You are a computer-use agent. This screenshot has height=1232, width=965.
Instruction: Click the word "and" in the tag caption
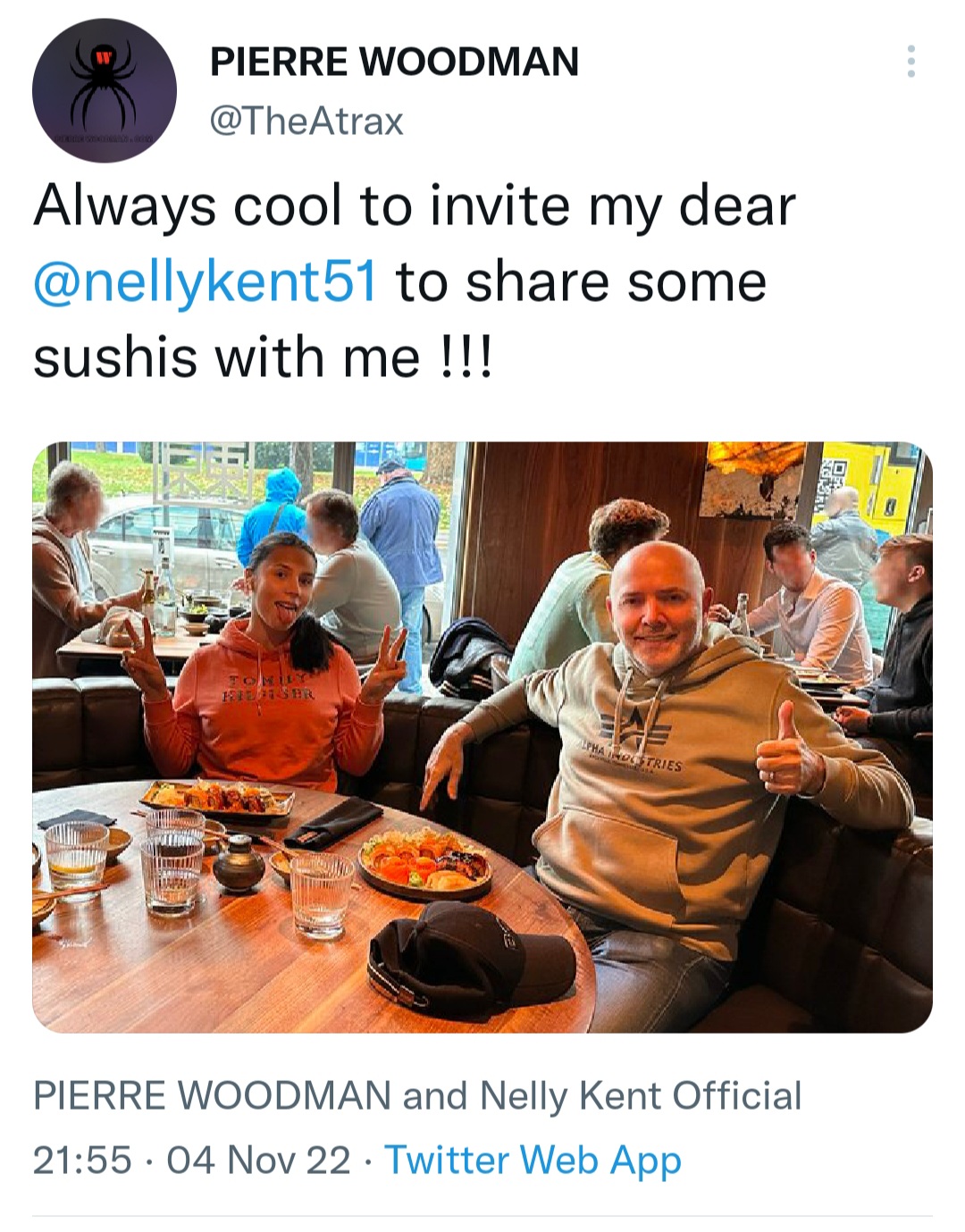[x=434, y=1096]
